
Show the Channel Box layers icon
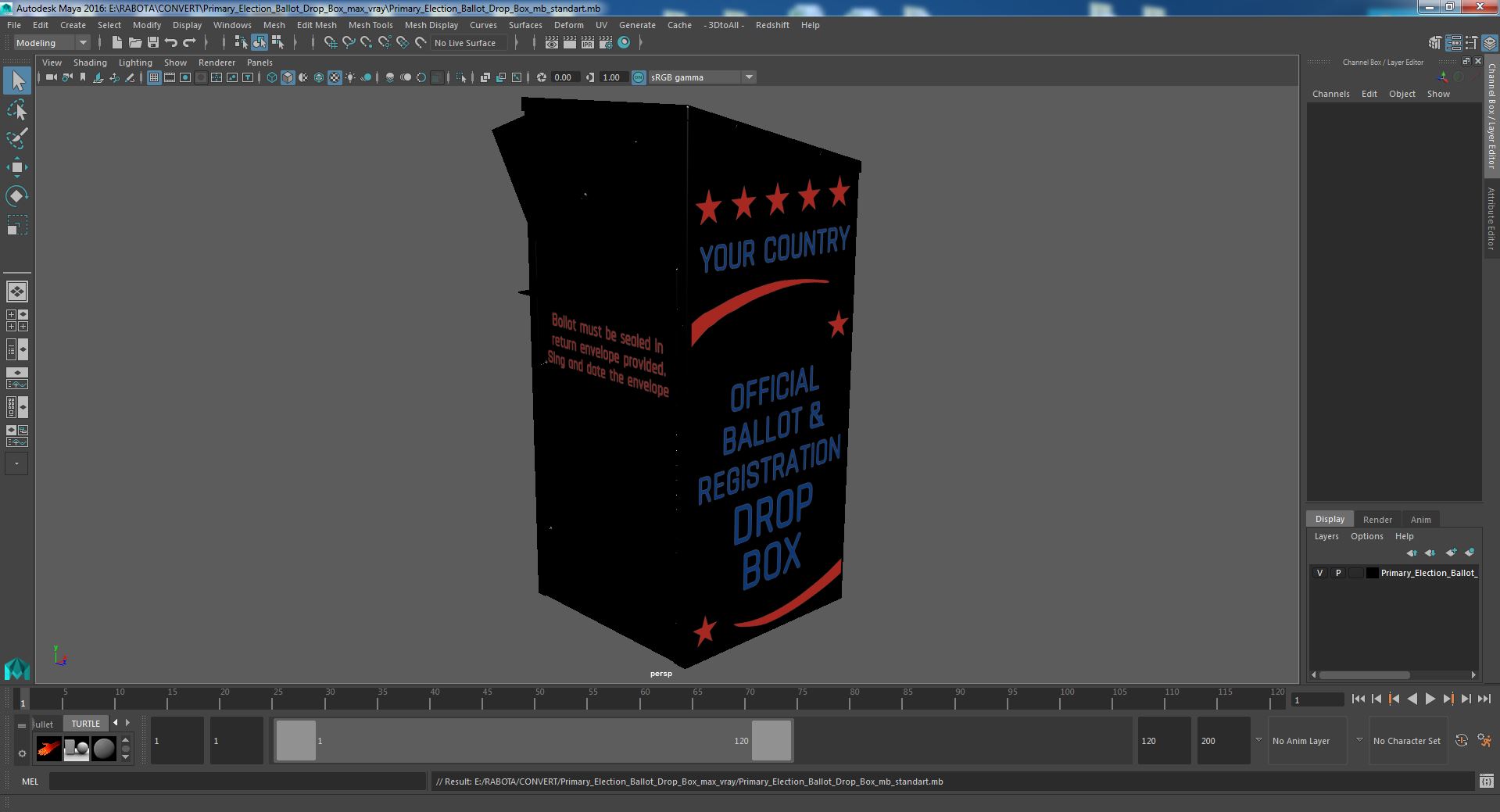tap(1489, 43)
